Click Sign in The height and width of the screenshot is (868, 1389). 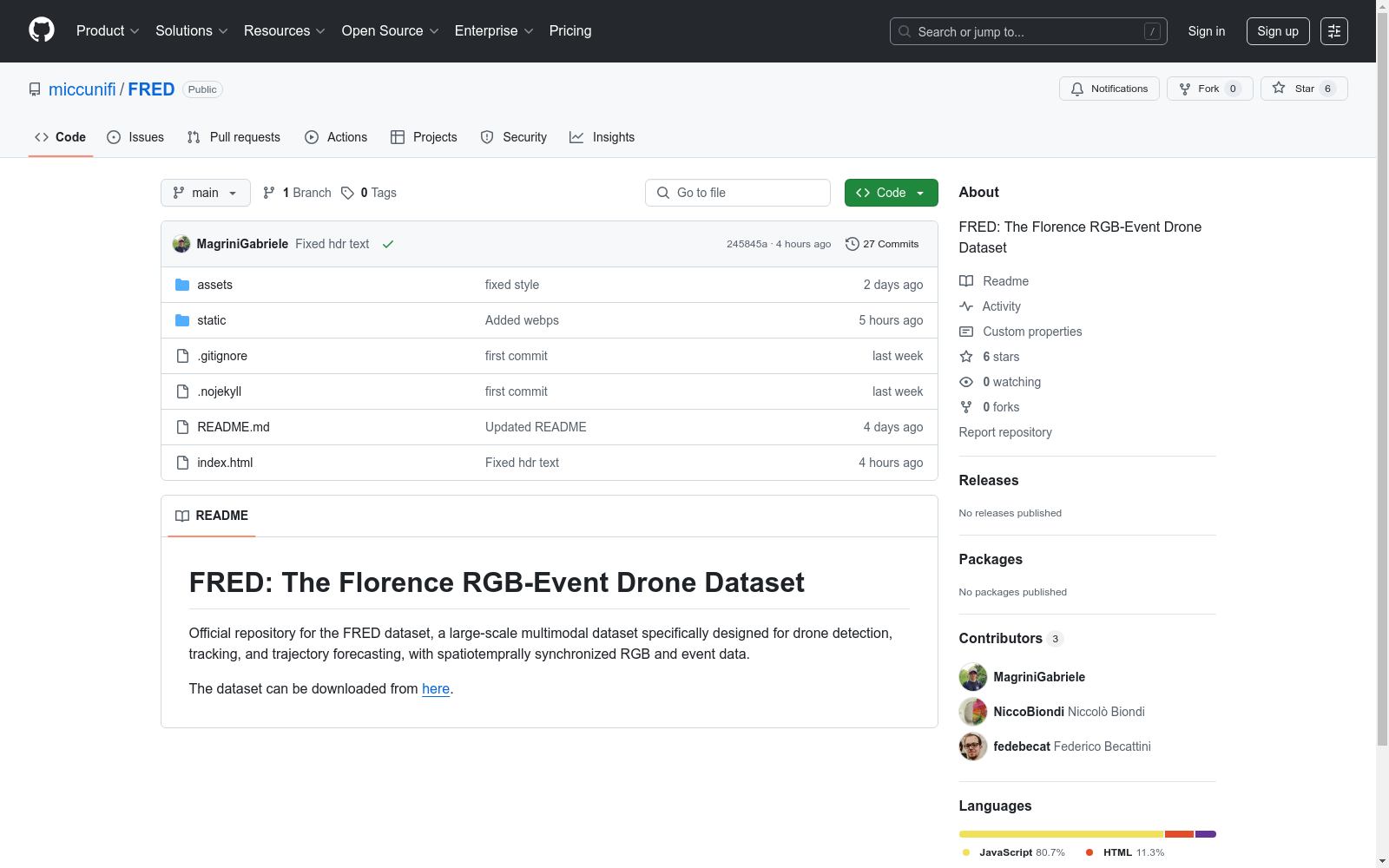[x=1207, y=31]
